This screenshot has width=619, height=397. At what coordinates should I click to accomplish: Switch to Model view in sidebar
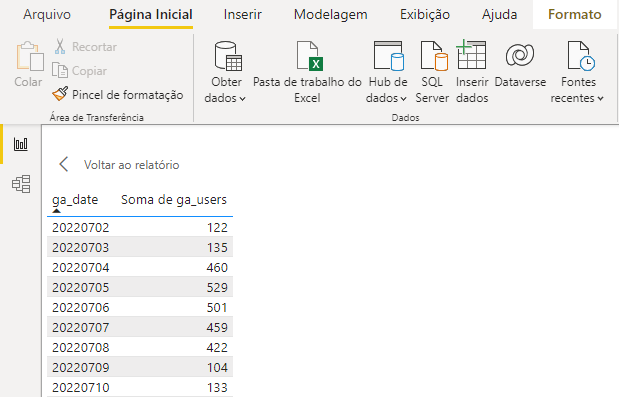point(21,184)
